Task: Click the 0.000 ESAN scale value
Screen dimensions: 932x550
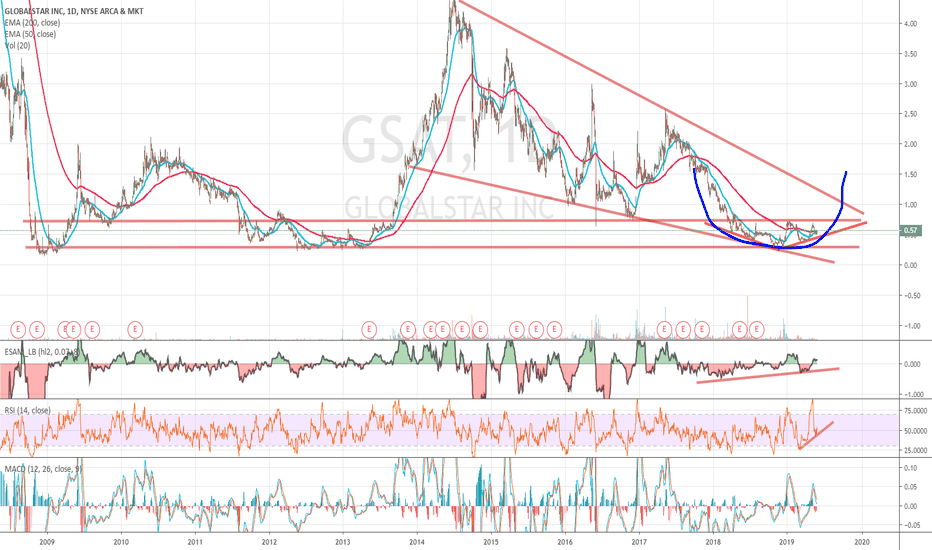Action: (x=912, y=364)
